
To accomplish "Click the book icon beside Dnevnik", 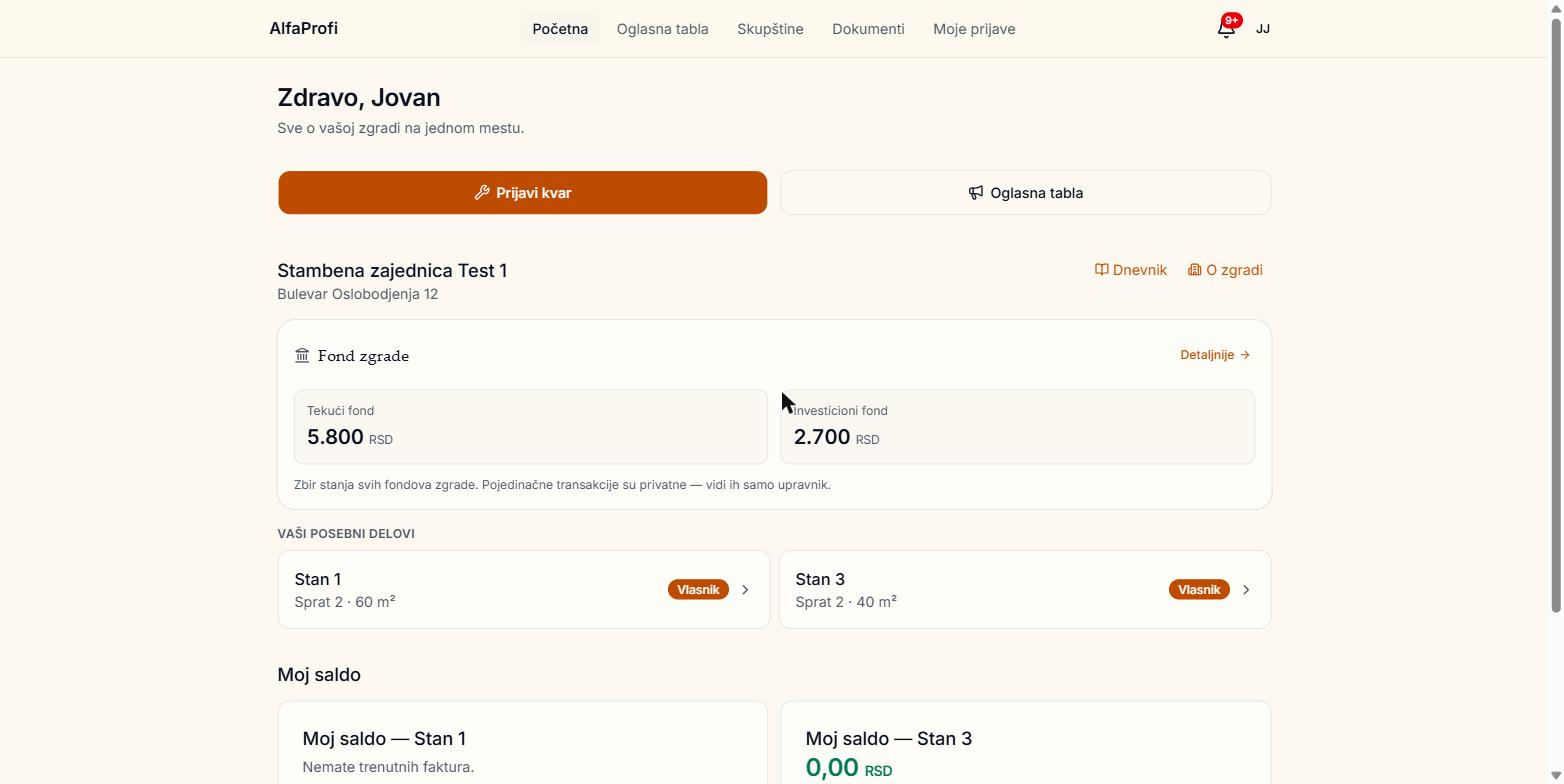I will (1102, 270).
